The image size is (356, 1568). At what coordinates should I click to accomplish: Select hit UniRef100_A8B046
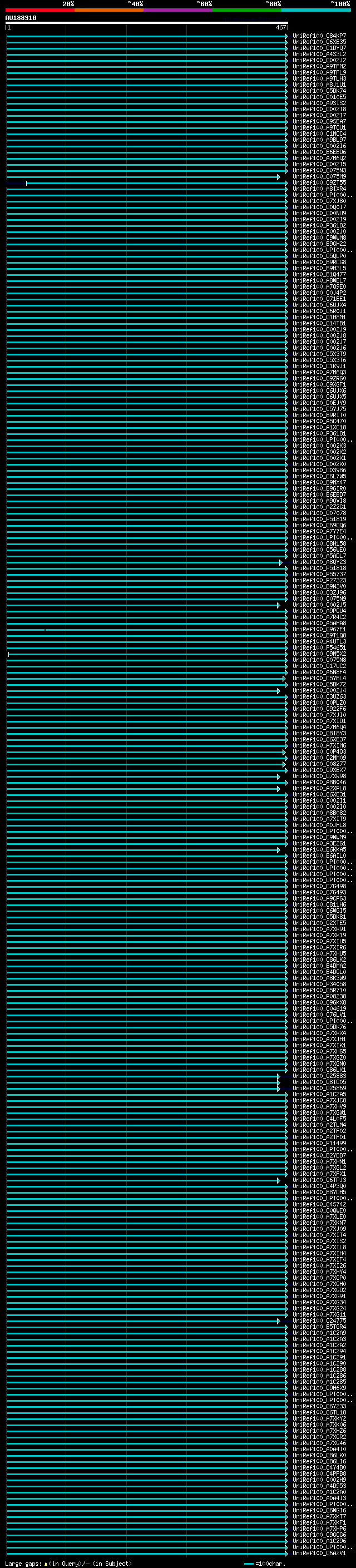[x=319, y=782]
